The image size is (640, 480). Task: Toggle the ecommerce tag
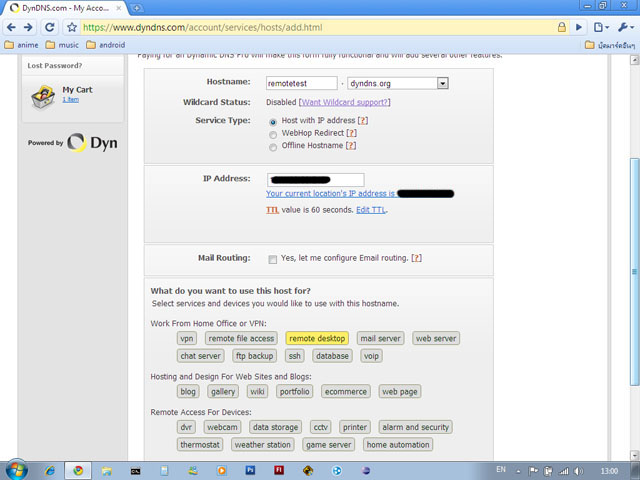346,392
